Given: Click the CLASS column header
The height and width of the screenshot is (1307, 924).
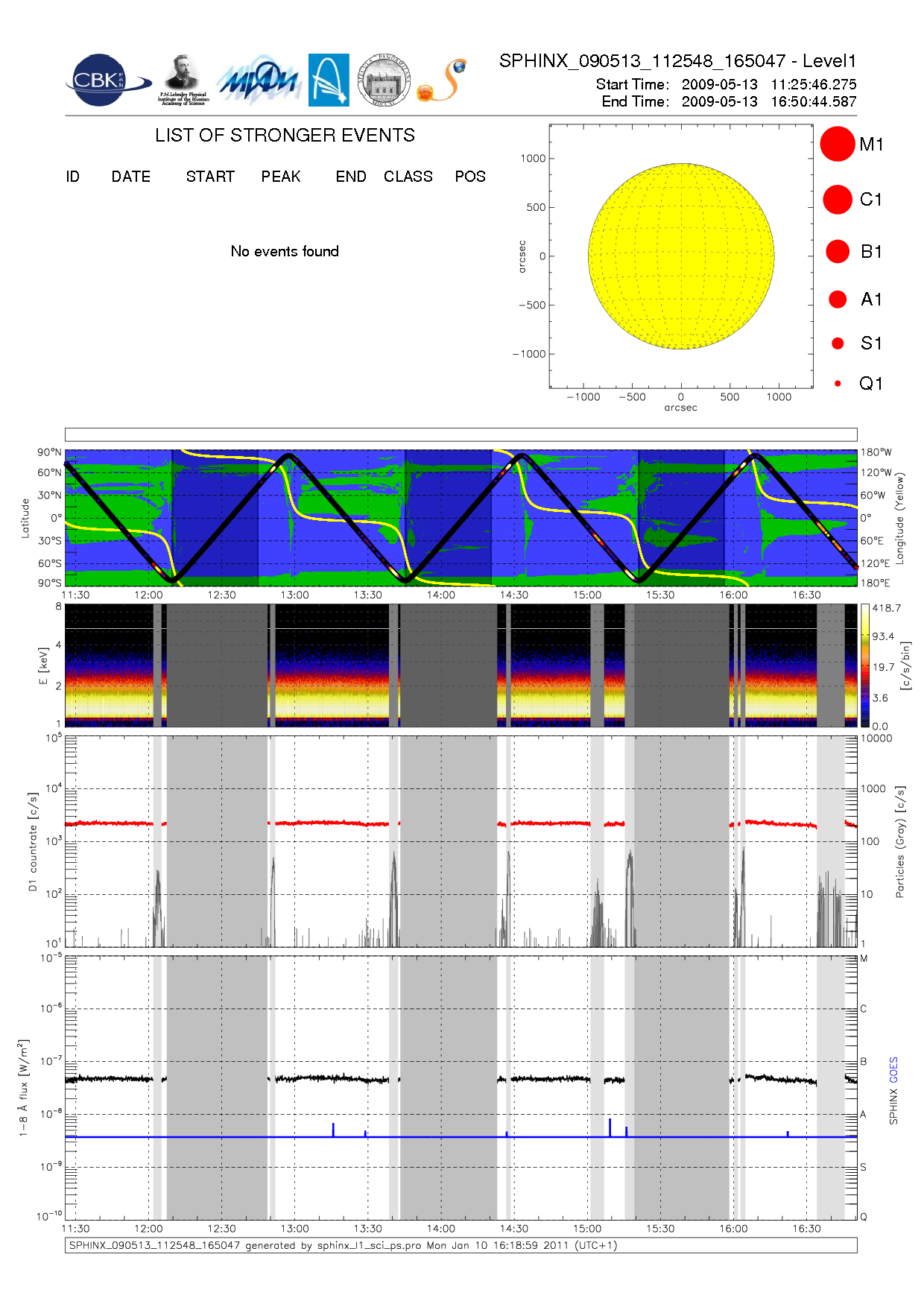Looking at the screenshot, I should 408,177.
